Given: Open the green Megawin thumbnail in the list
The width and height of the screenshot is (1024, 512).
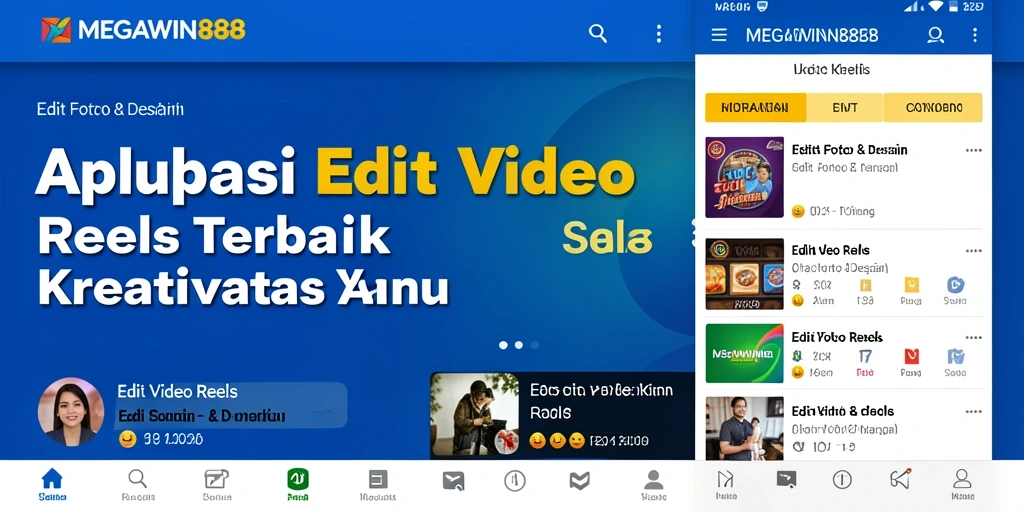Looking at the screenshot, I should (744, 353).
